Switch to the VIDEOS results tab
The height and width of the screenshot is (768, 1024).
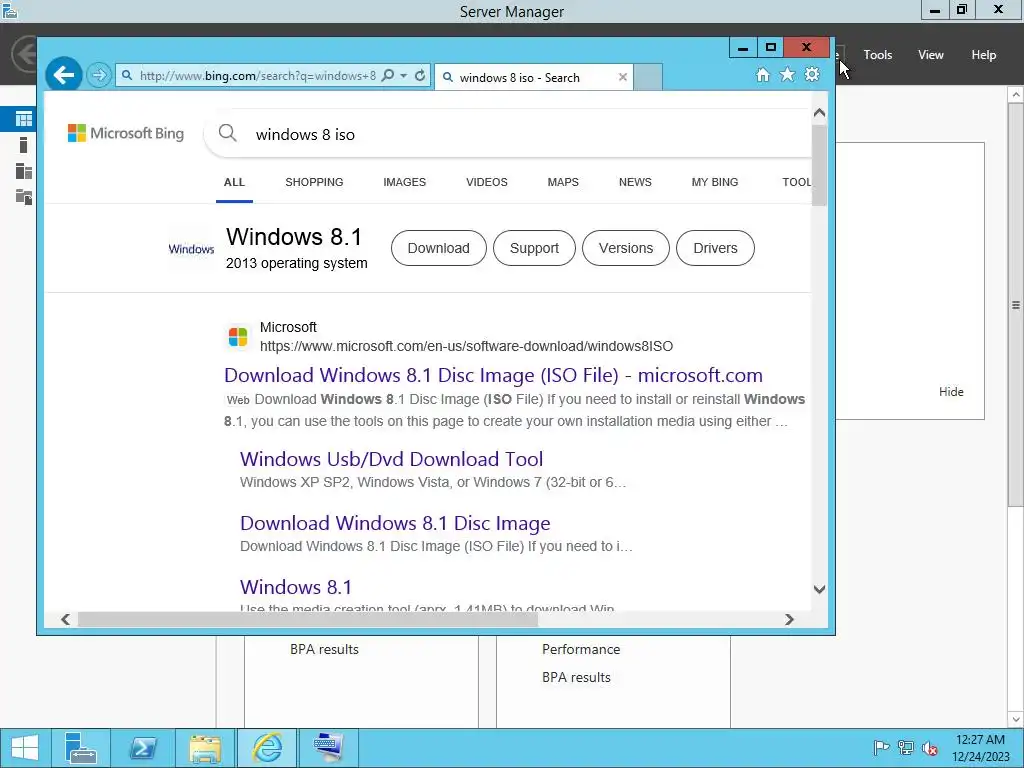pos(487,182)
